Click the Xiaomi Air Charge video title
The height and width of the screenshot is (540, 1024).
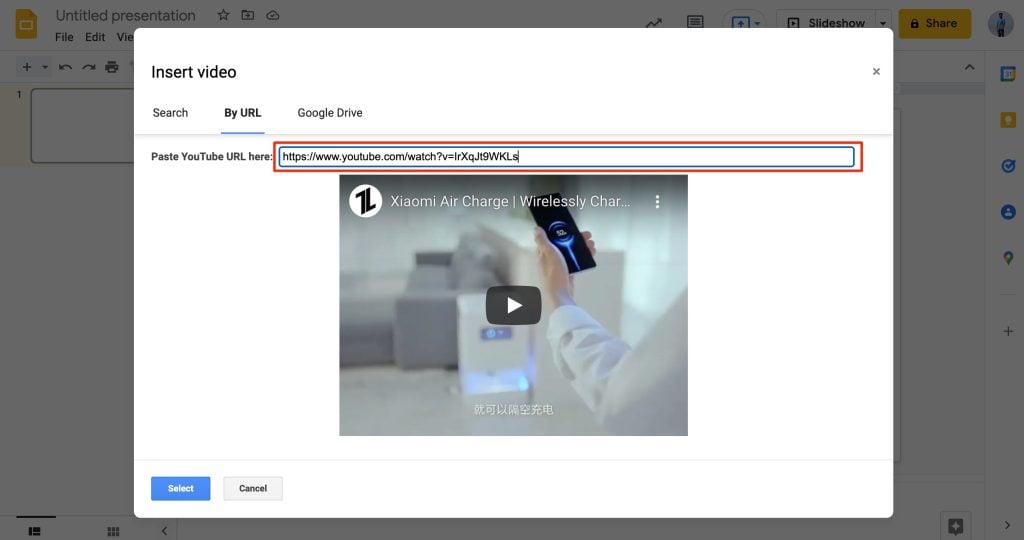click(510, 201)
